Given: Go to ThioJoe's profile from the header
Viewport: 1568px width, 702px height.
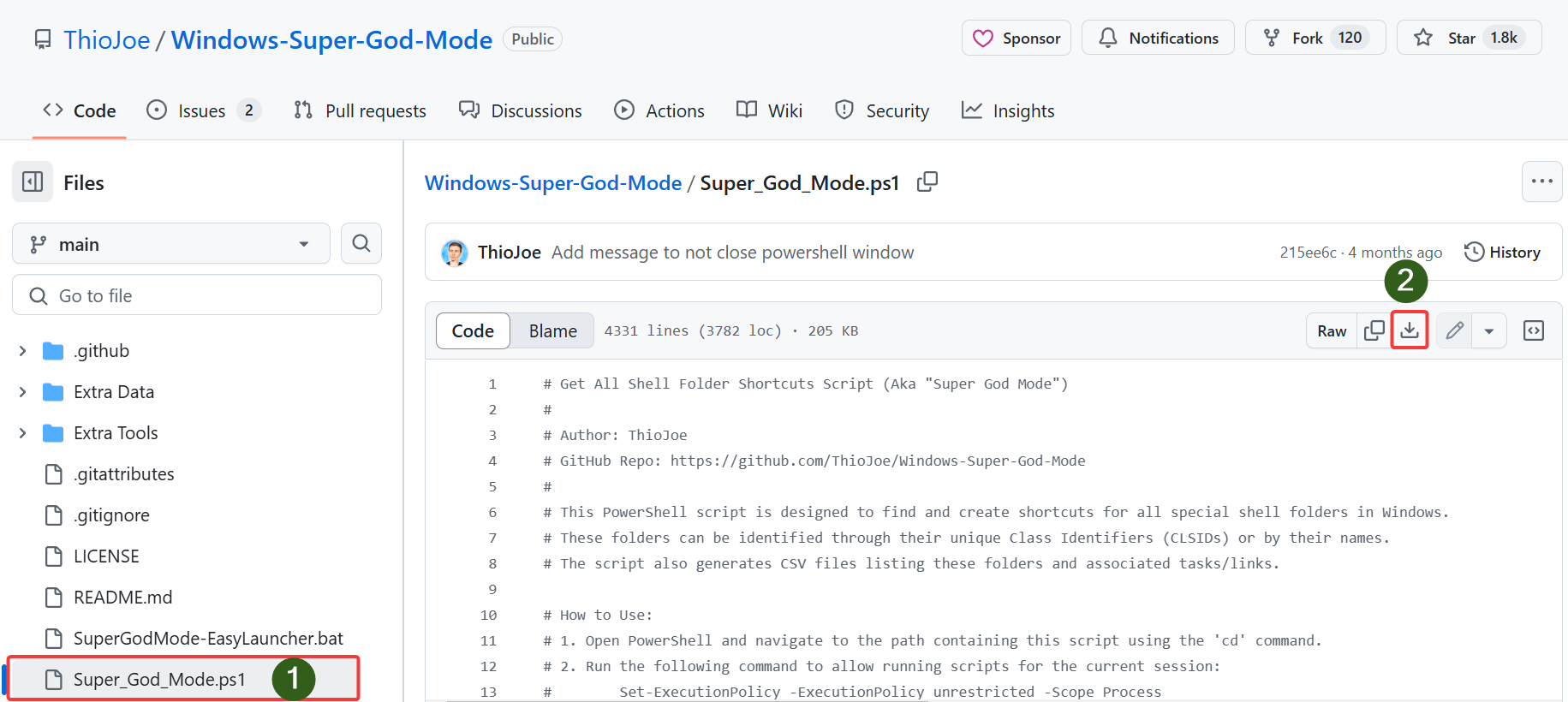Looking at the screenshot, I should [x=107, y=40].
